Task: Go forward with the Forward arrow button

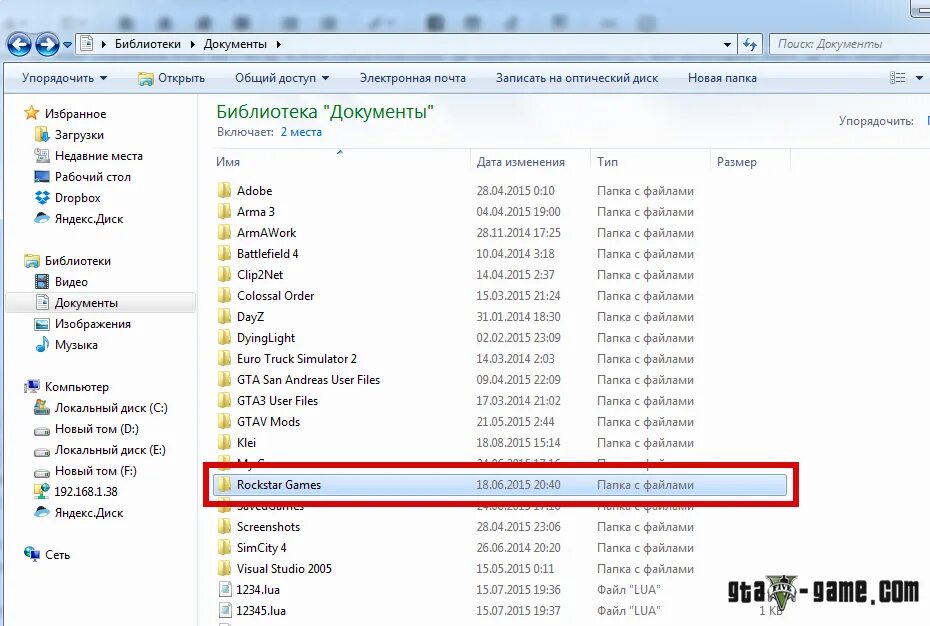Action: 47,45
